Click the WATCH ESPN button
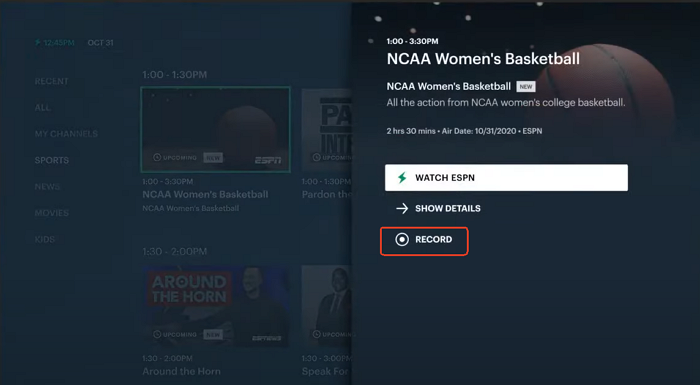This screenshot has width=700, height=385. [506, 178]
